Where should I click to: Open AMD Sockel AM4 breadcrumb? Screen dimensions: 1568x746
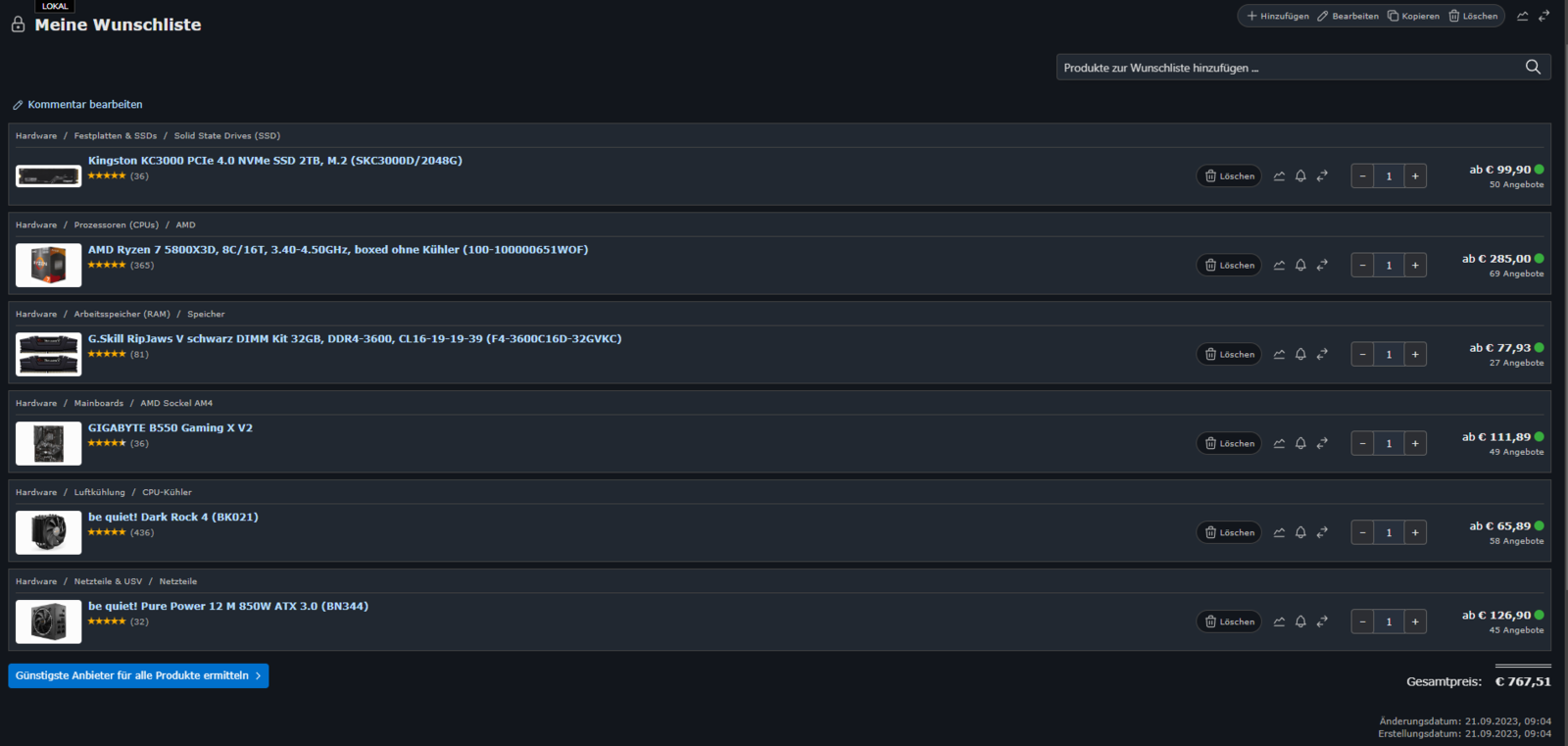point(176,404)
